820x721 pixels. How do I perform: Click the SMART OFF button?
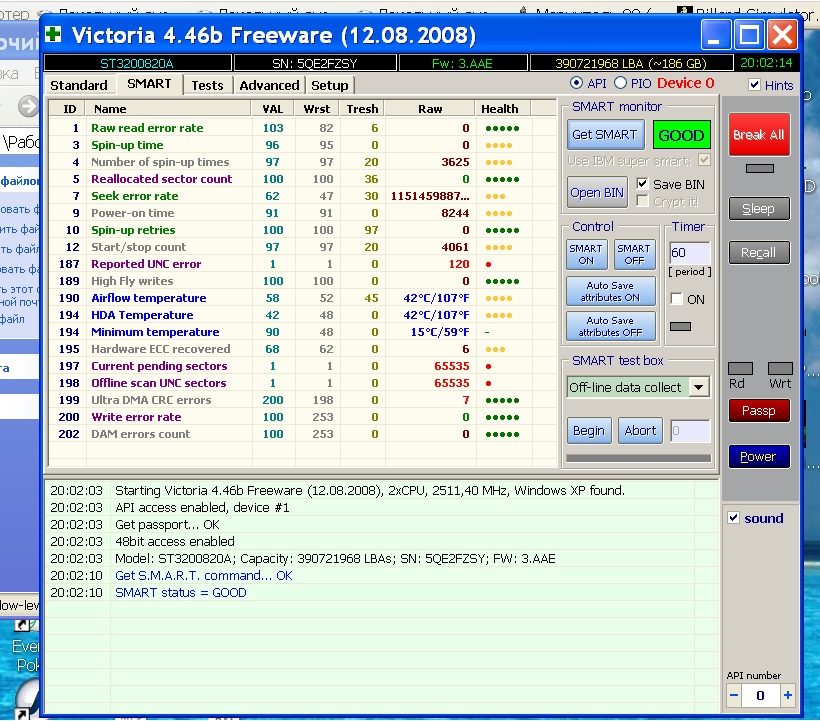[634, 255]
